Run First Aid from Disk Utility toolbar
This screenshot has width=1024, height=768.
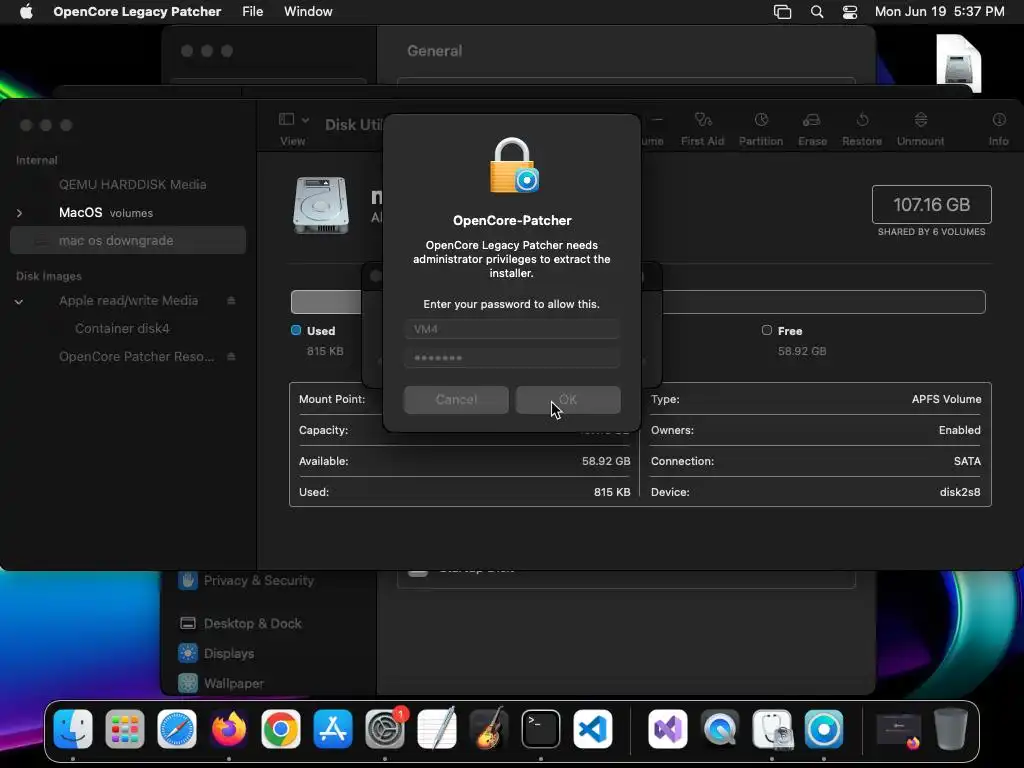click(702, 129)
